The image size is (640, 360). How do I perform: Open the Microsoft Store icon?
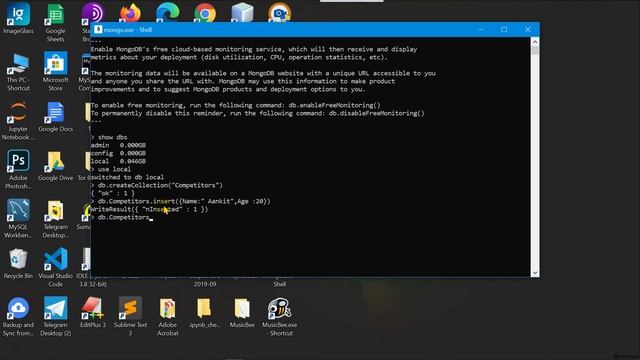tap(56, 72)
